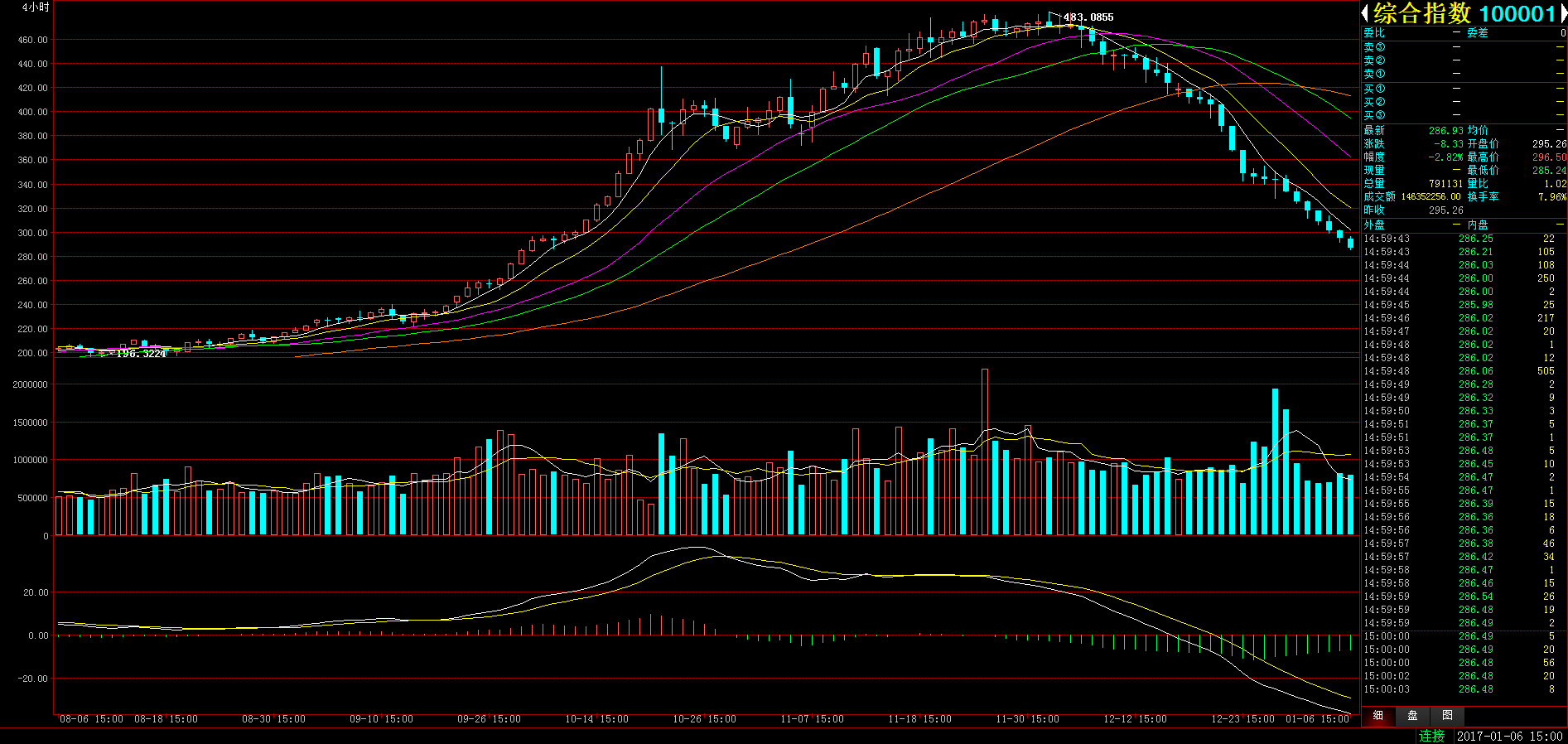Click the 09-26 15:00 time axis label
1568x744 pixels.
point(489,719)
